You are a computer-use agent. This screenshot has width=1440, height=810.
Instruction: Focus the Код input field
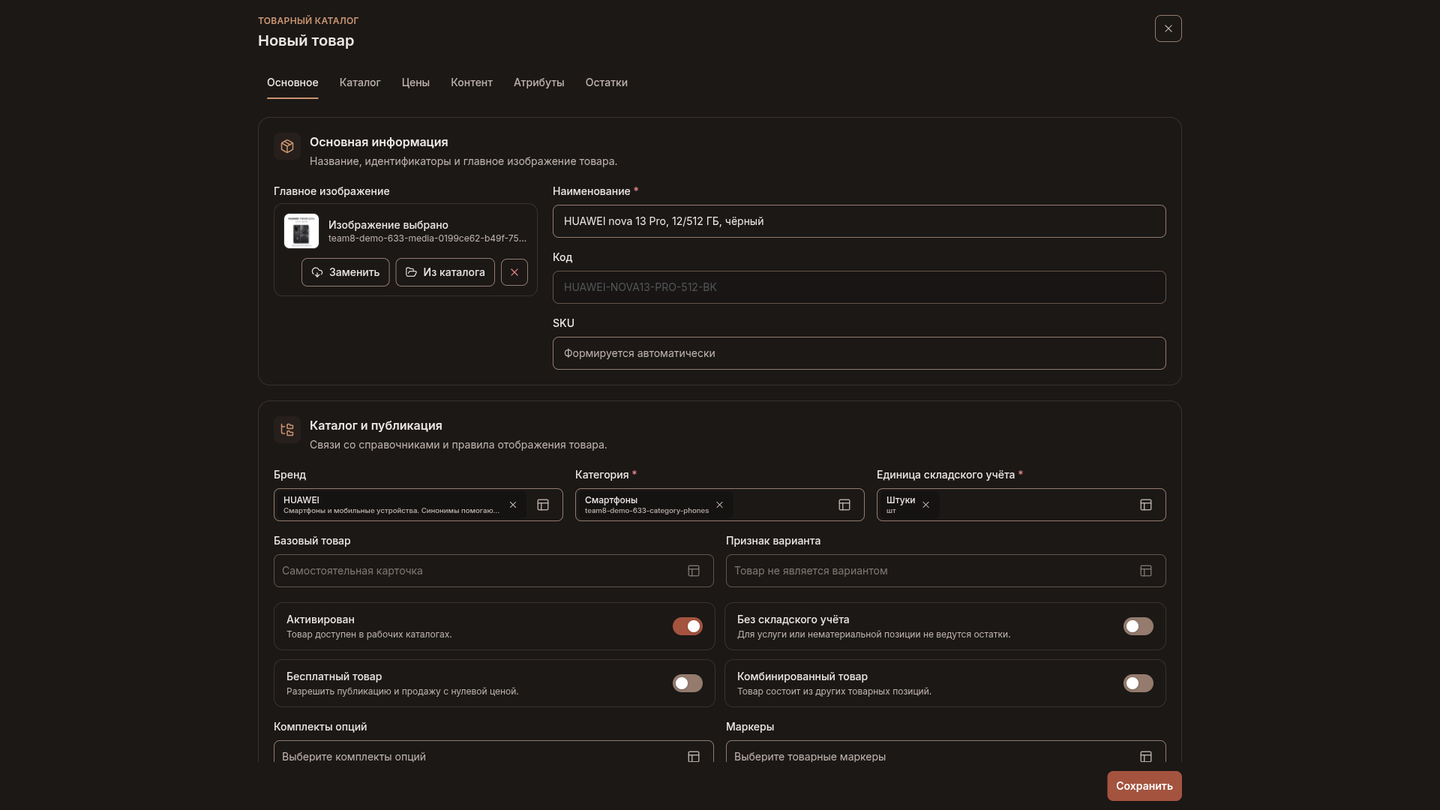tap(859, 287)
